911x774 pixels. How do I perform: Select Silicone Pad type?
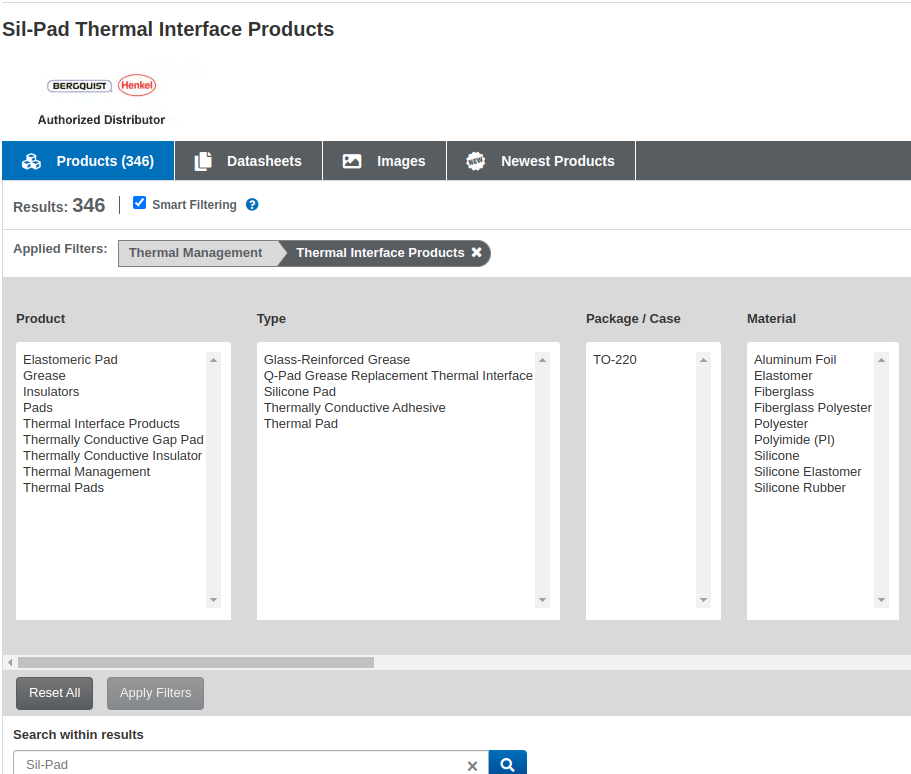(300, 392)
